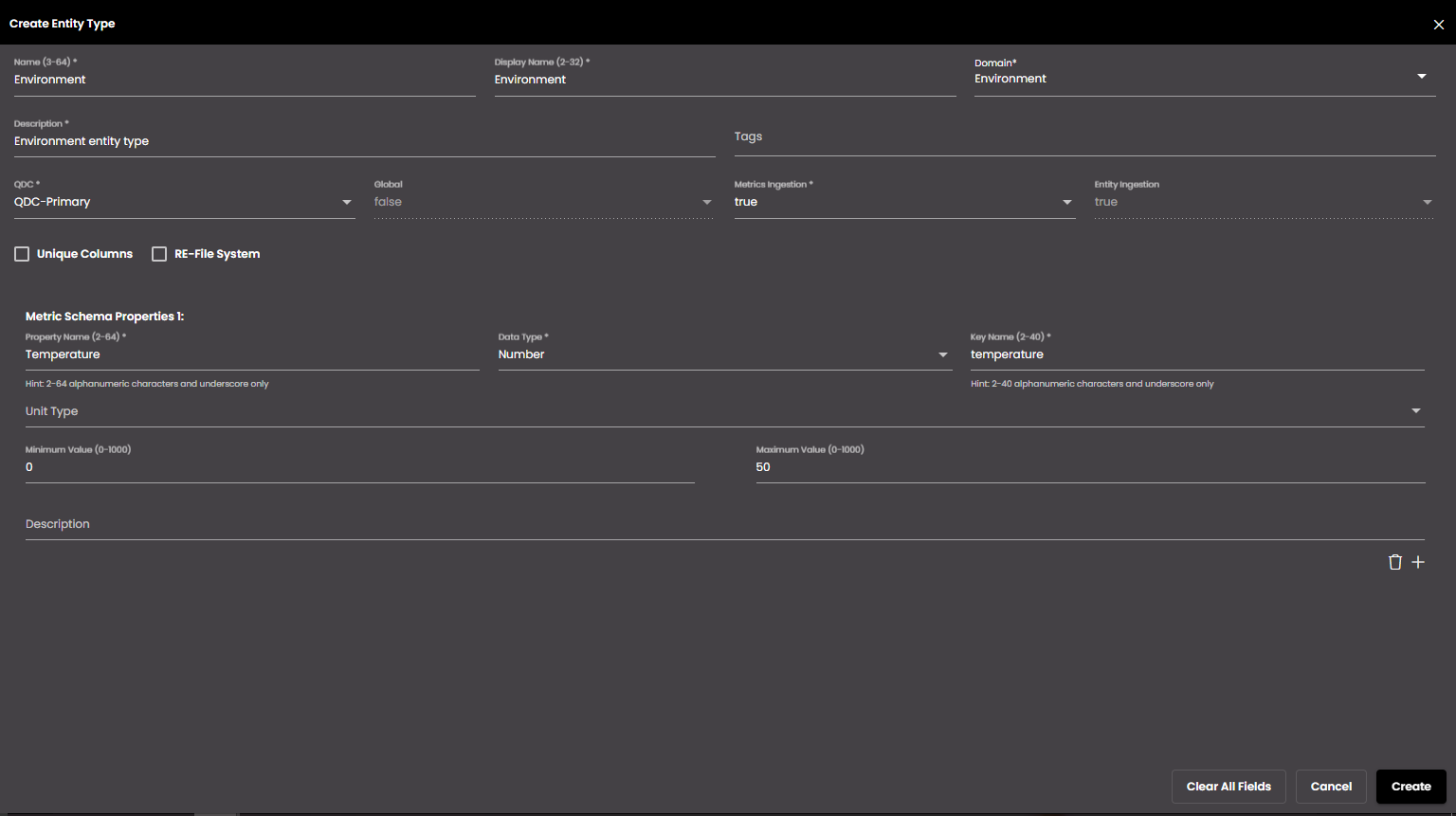Screen dimensions: 1456x816
Task: Open the Domain dropdown
Action: pyautogui.click(x=1205, y=78)
